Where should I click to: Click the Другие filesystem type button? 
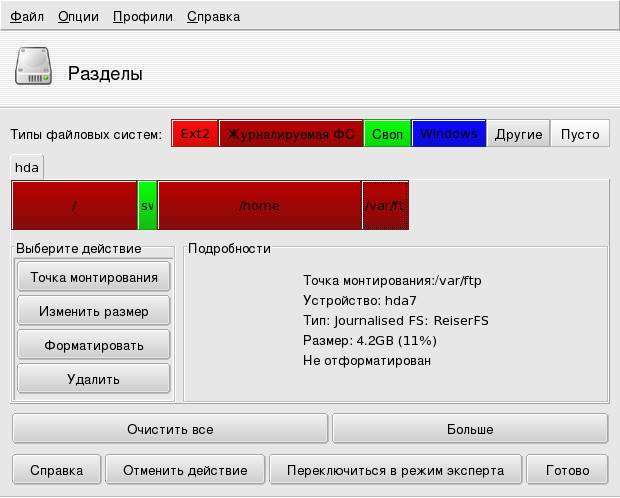coord(518,134)
